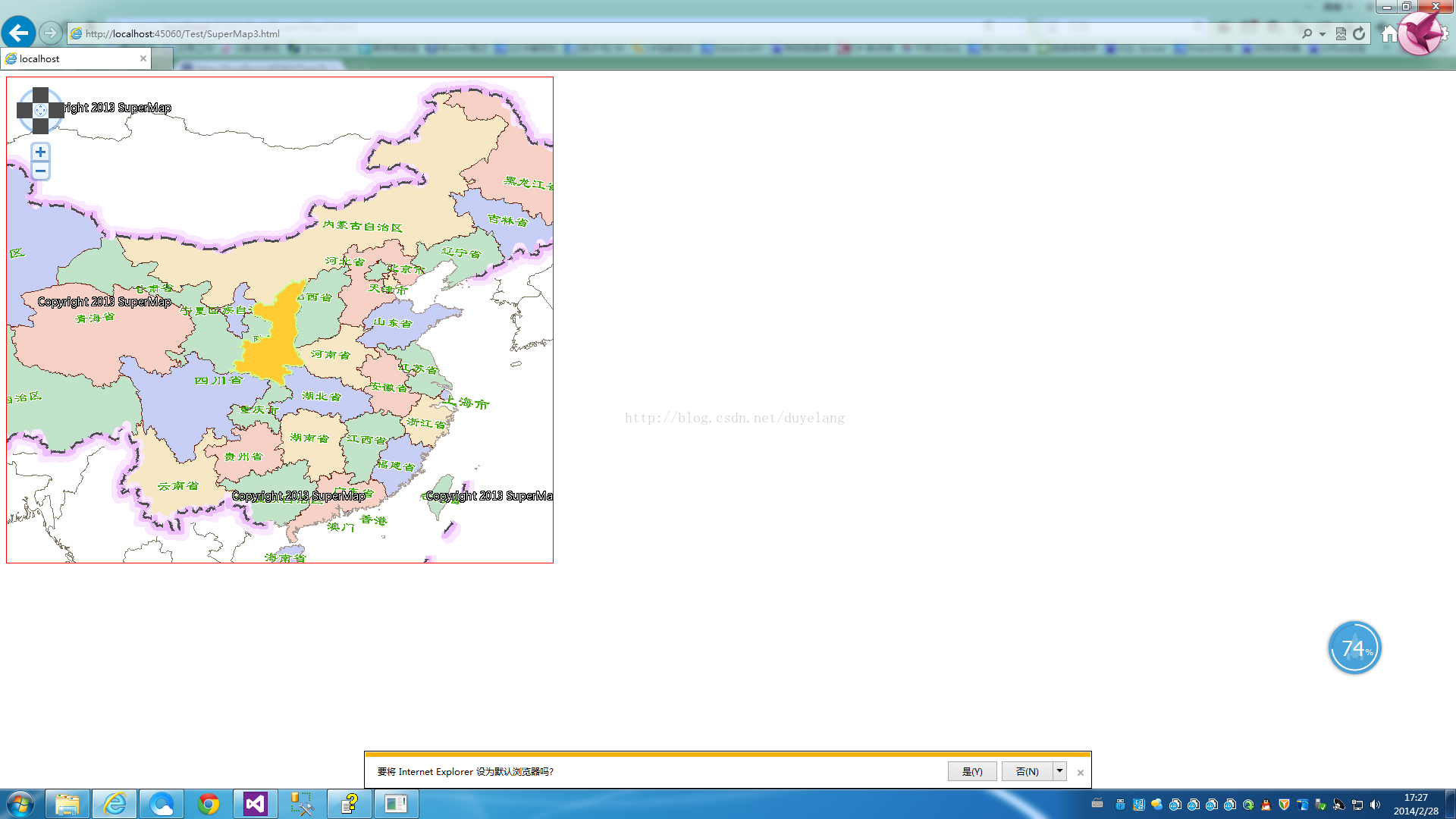Click the 74% circular floating indicator

coord(1355,648)
